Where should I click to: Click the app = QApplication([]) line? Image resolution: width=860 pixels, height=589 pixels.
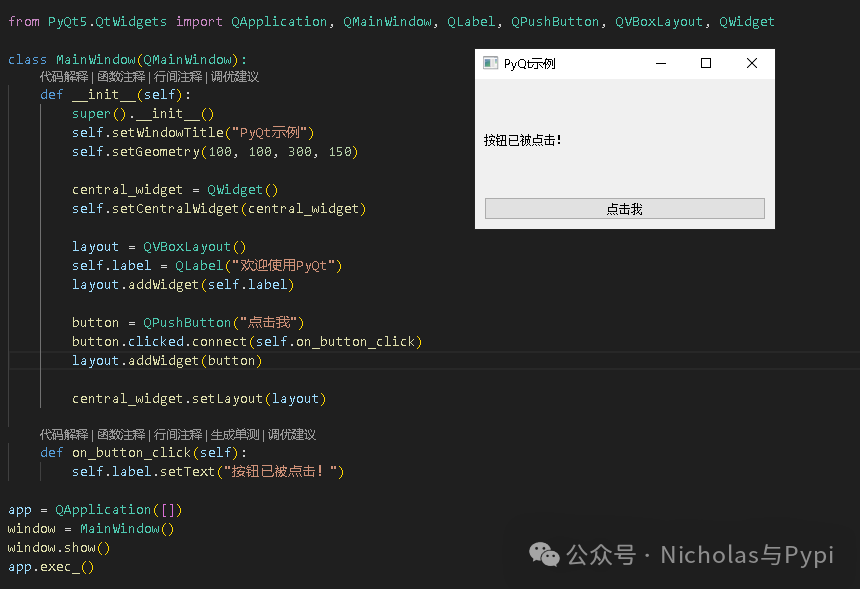(x=95, y=510)
